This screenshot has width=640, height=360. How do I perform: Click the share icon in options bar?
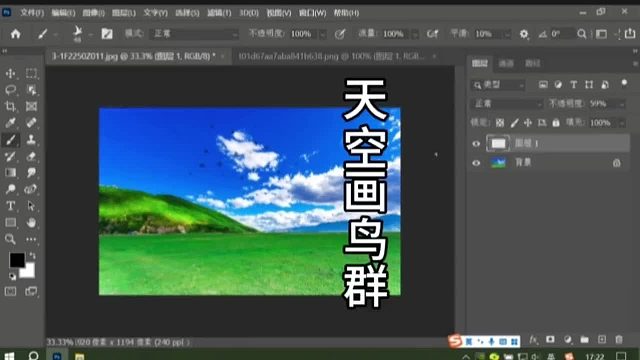click(x=630, y=33)
